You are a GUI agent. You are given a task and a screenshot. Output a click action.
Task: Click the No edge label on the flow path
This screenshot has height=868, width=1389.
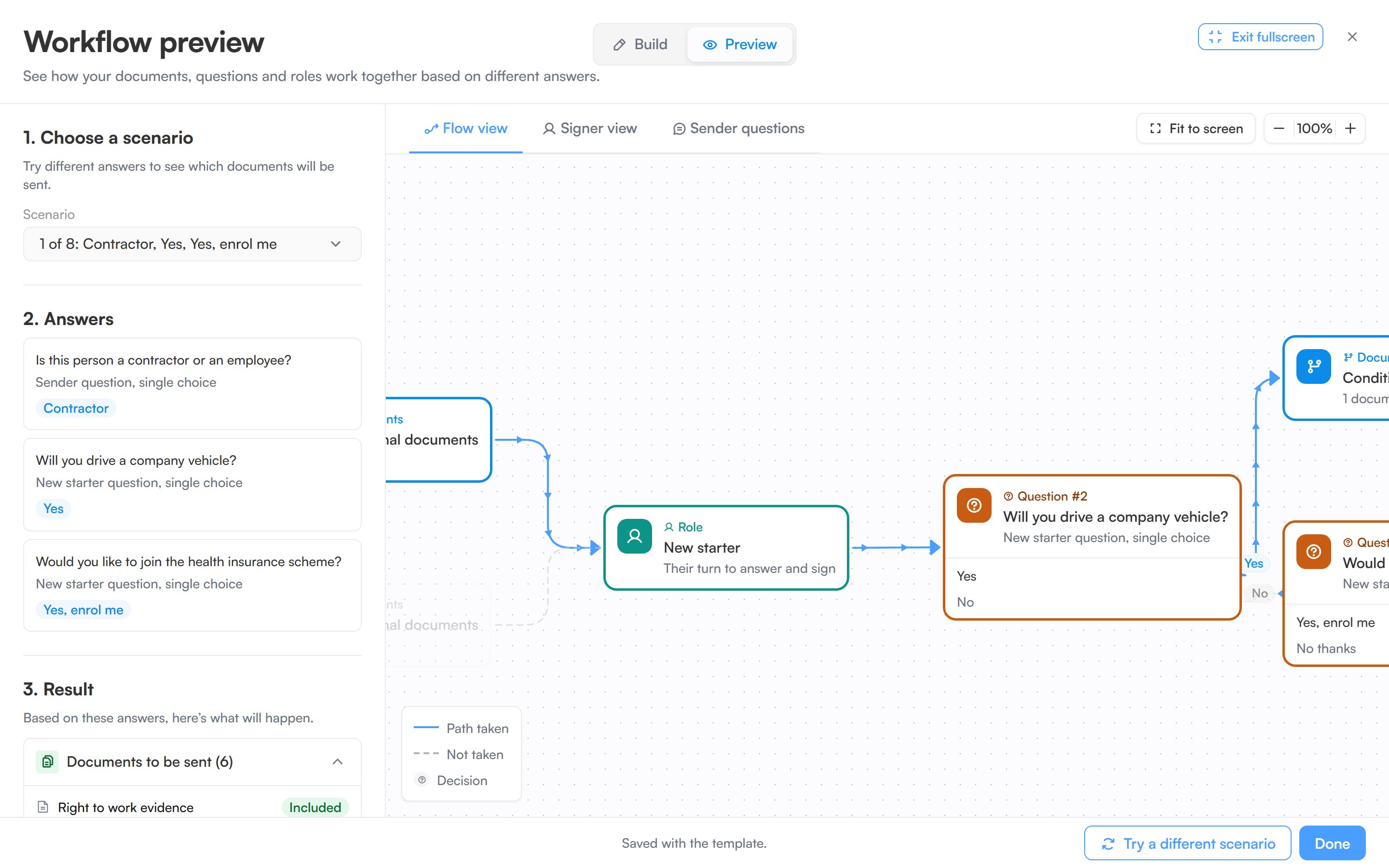tap(1259, 593)
